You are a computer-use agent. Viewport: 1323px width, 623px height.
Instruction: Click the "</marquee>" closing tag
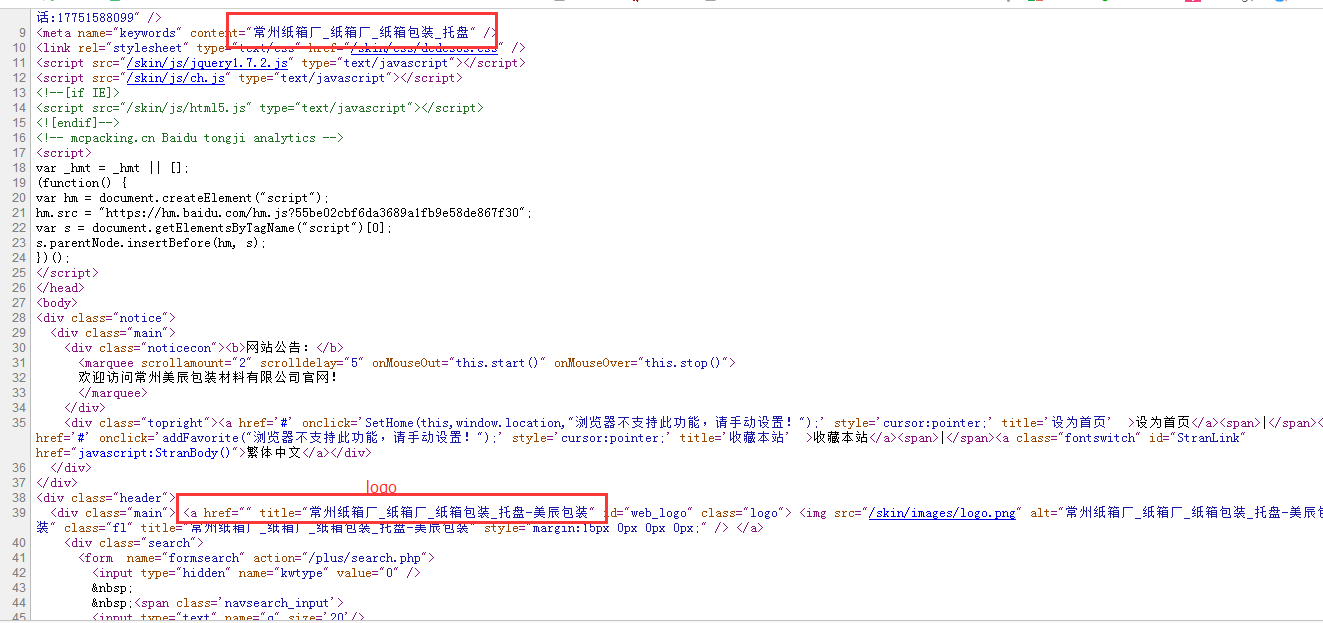click(113, 392)
